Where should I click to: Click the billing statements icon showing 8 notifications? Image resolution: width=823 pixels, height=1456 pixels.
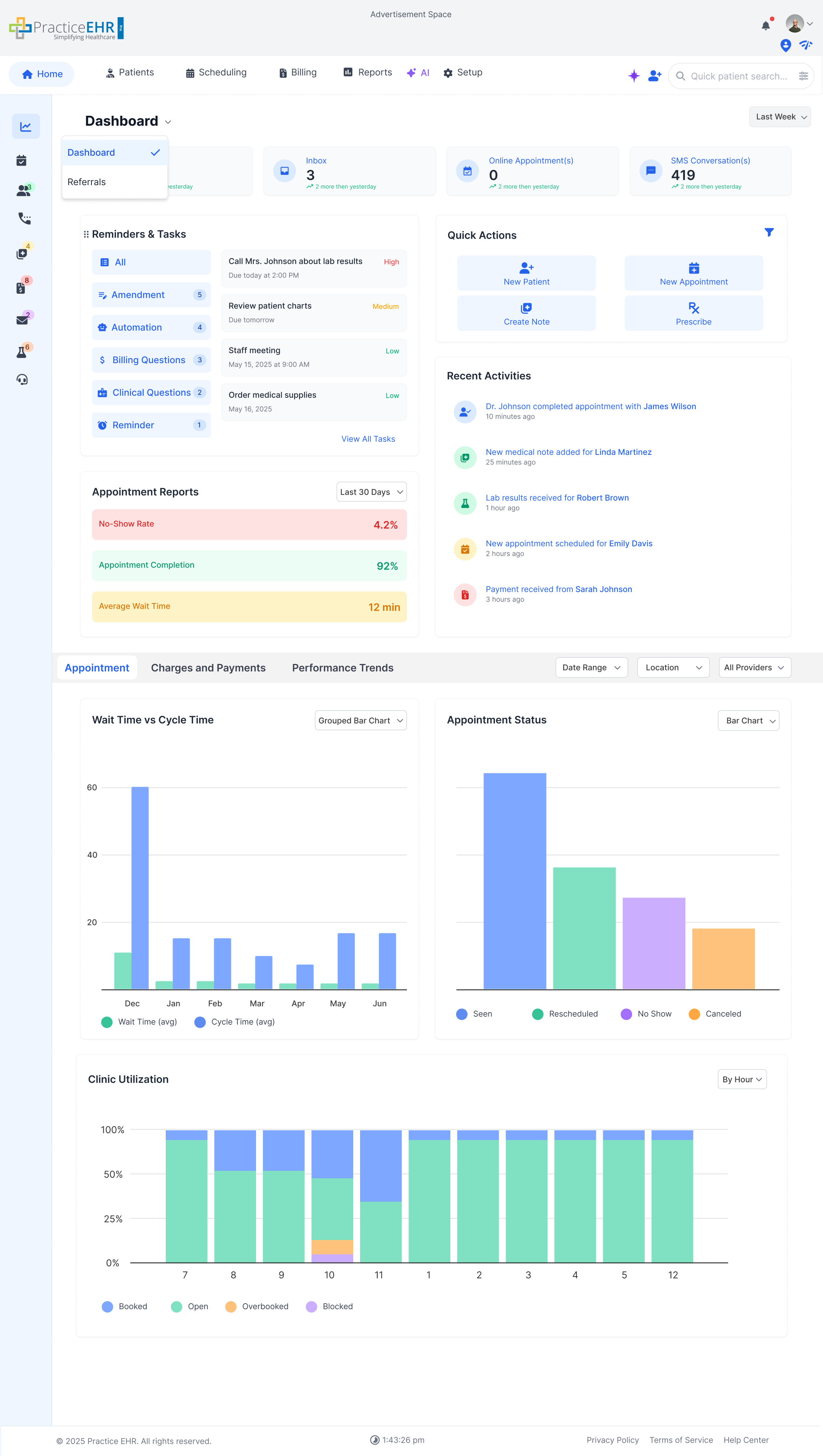coord(21,288)
